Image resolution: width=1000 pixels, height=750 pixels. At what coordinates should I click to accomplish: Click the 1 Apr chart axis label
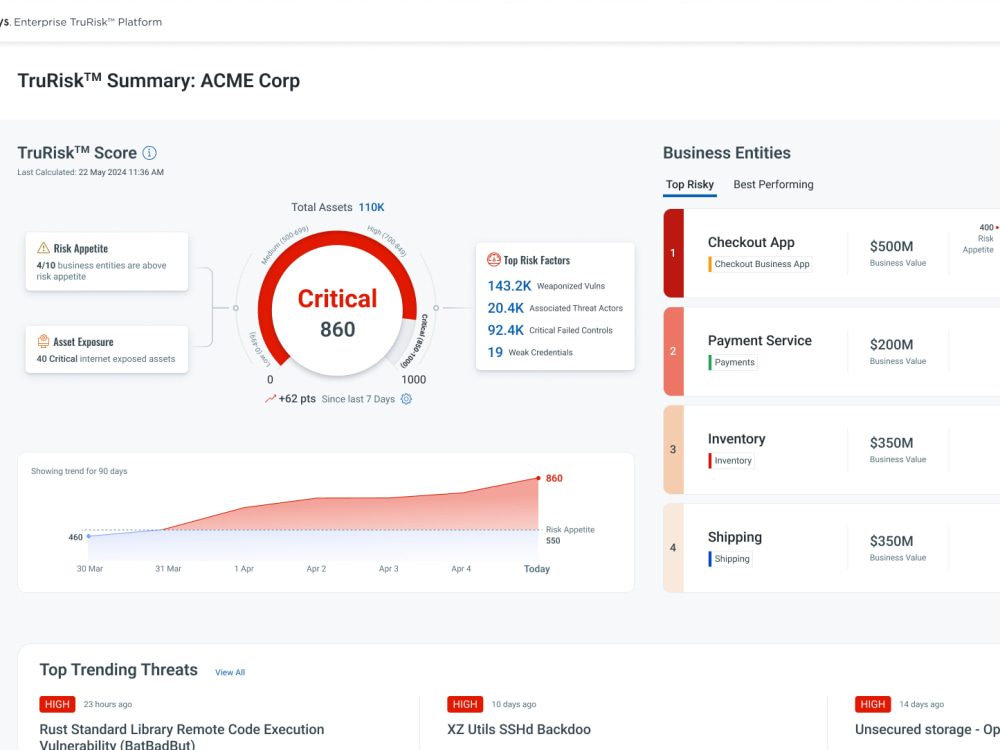[244, 569]
